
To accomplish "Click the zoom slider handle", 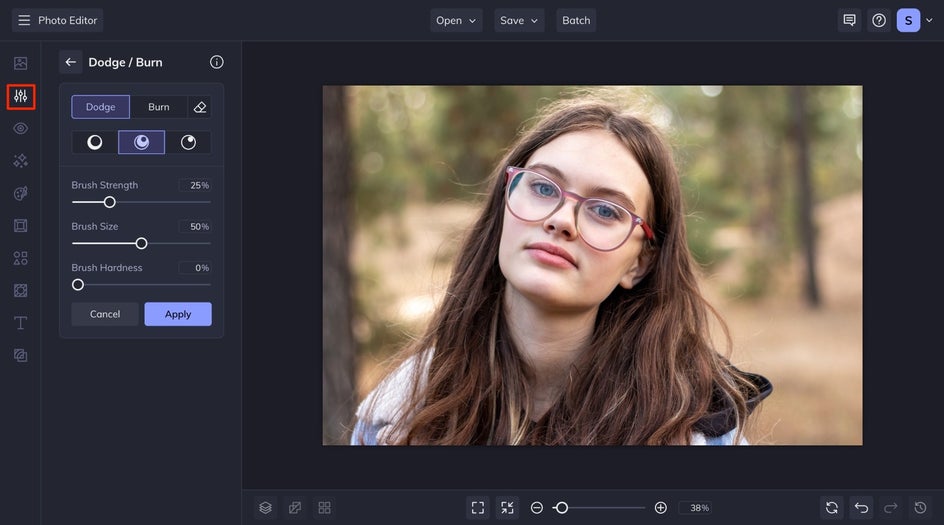I will click(562, 508).
